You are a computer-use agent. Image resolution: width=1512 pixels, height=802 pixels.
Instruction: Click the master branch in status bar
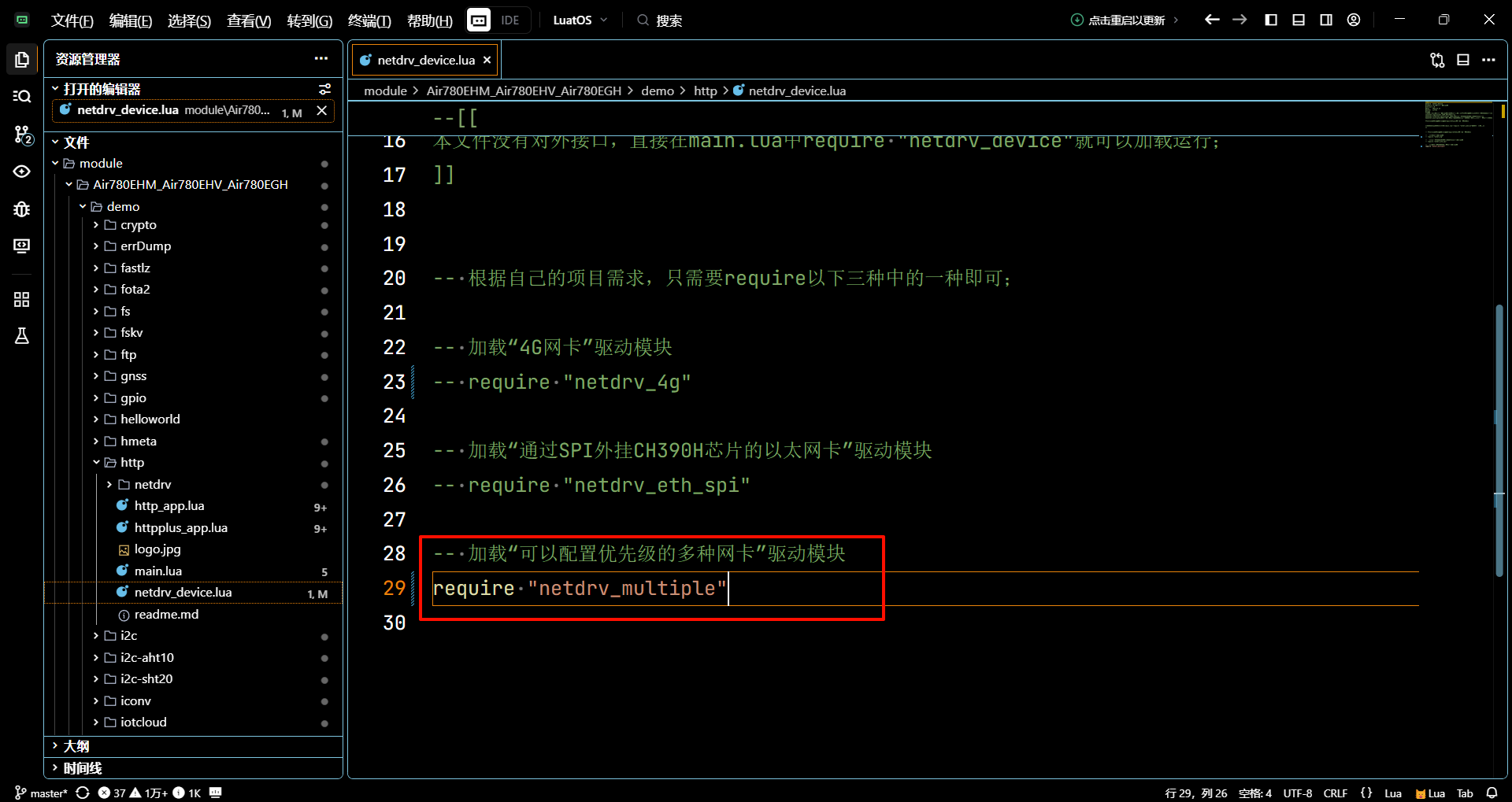click(42, 793)
